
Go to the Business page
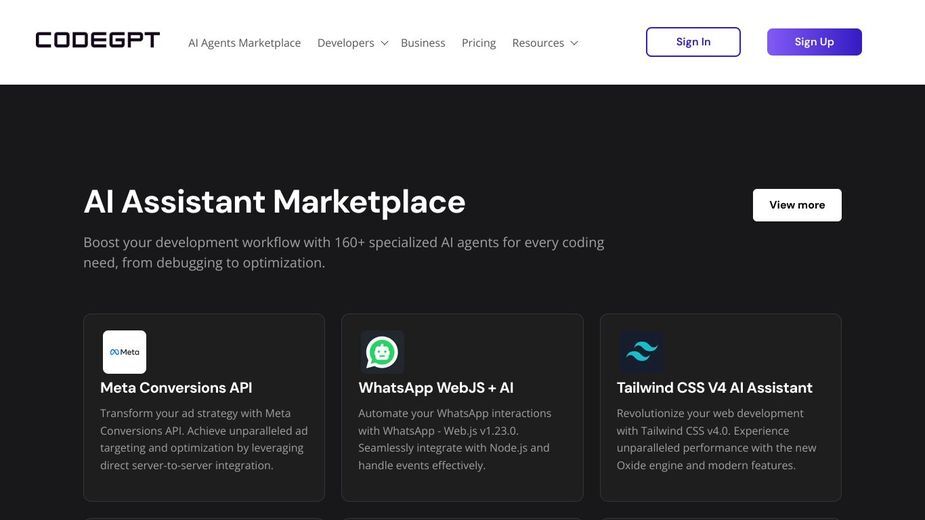click(x=423, y=43)
